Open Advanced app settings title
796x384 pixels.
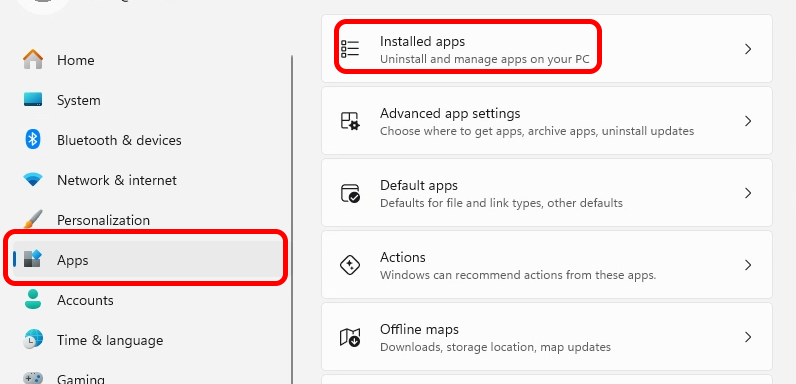tap(450, 113)
